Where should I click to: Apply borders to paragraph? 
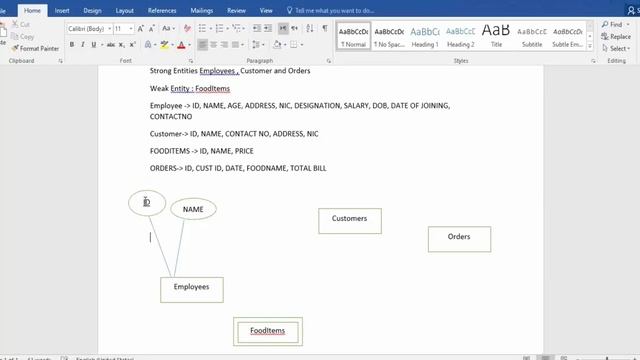click(294, 44)
